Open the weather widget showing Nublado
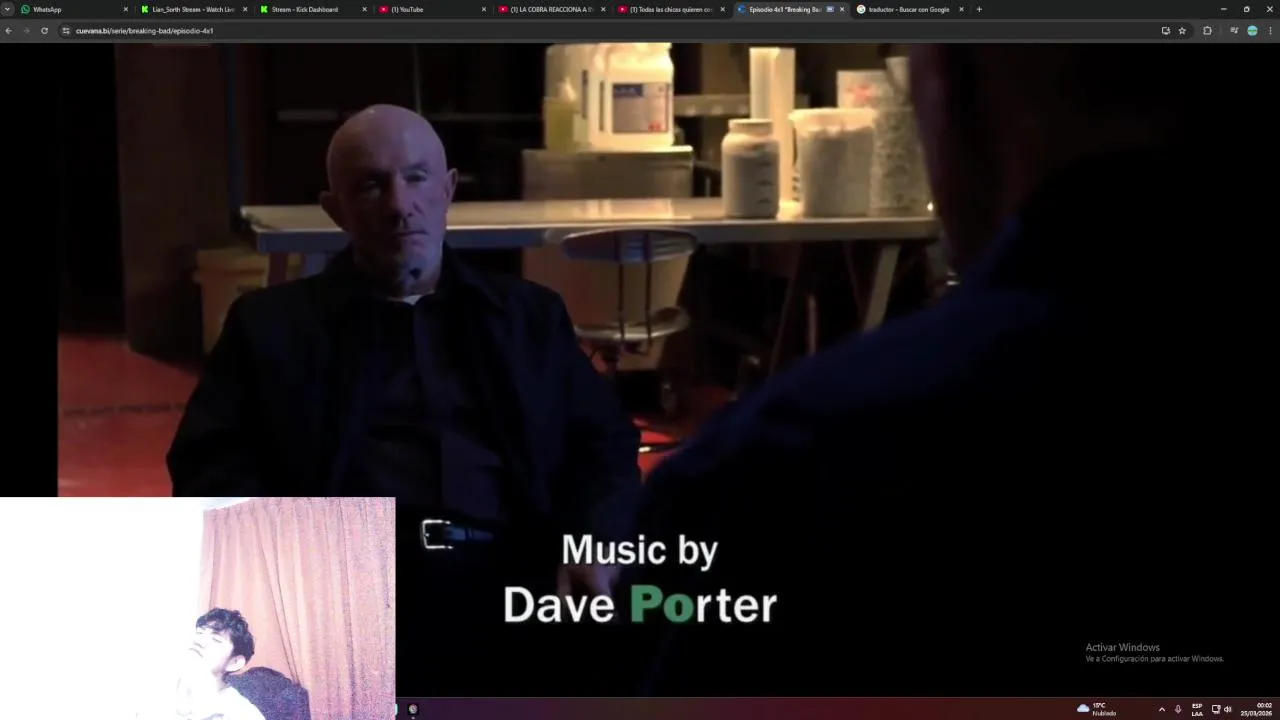This screenshot has width=1280, height=720. pyautogui.click(x=1097, y=709)
